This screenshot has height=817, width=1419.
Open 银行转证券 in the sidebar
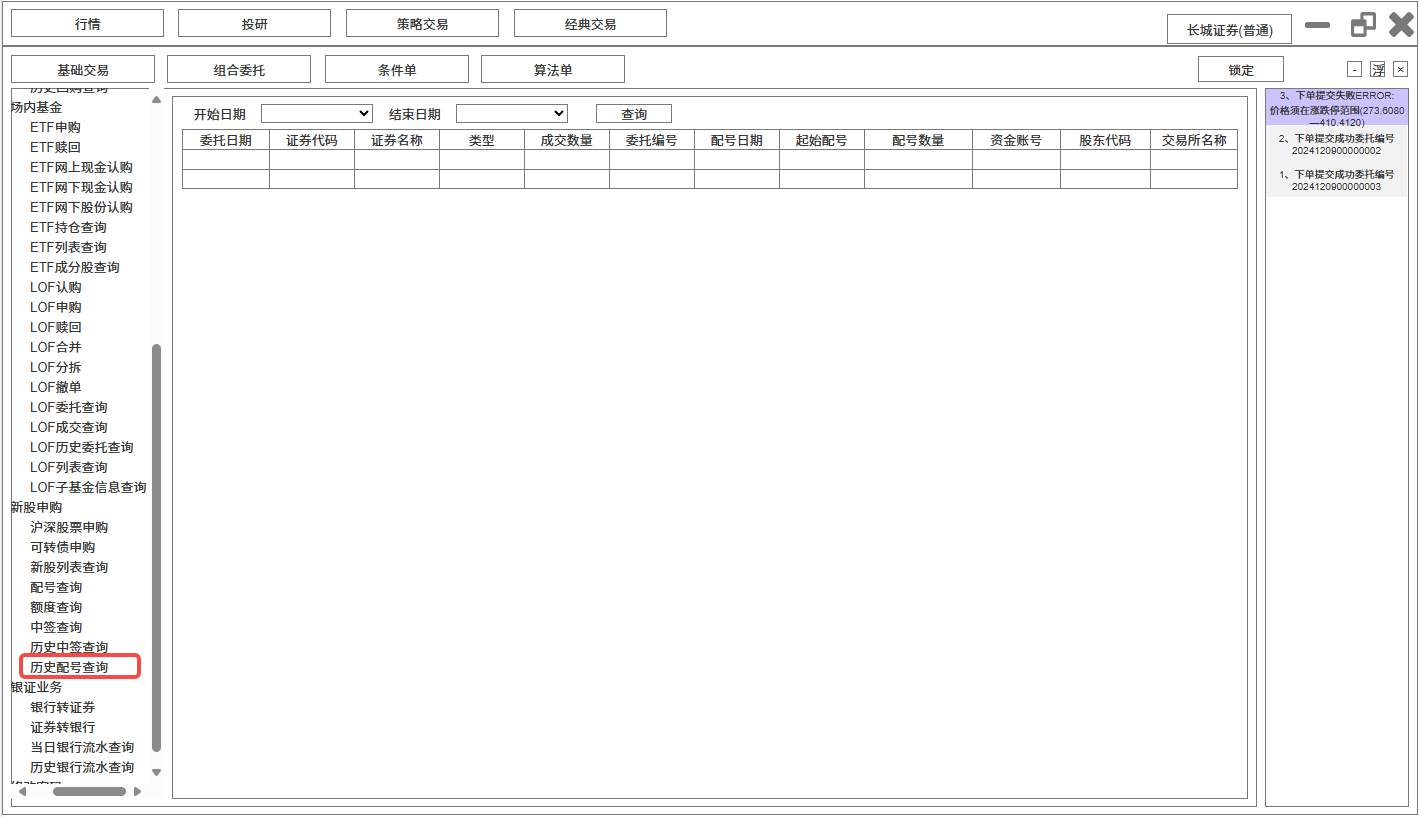pos(62,707)
